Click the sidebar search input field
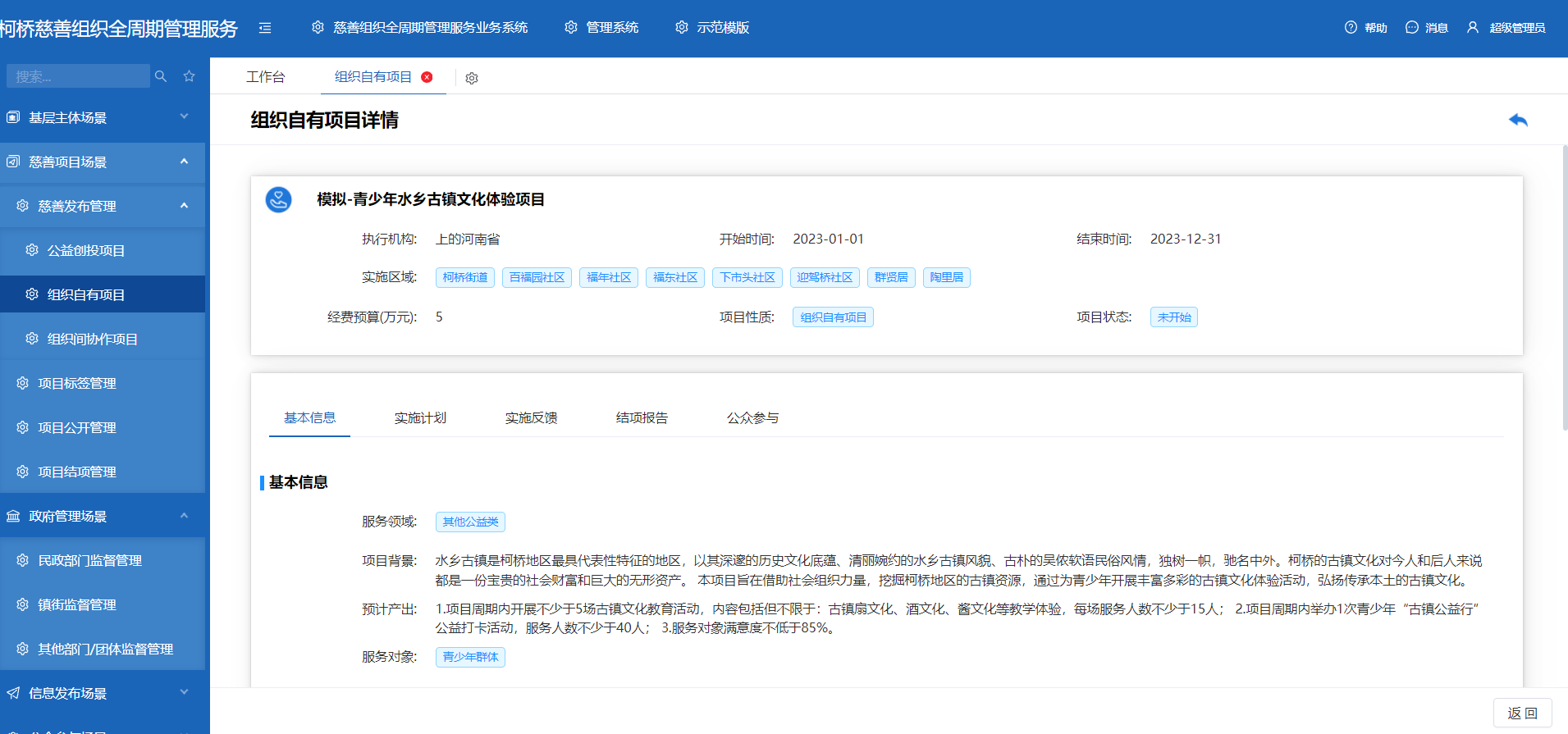The width and height of the screenshot is (1568, 734). point(78,76)
